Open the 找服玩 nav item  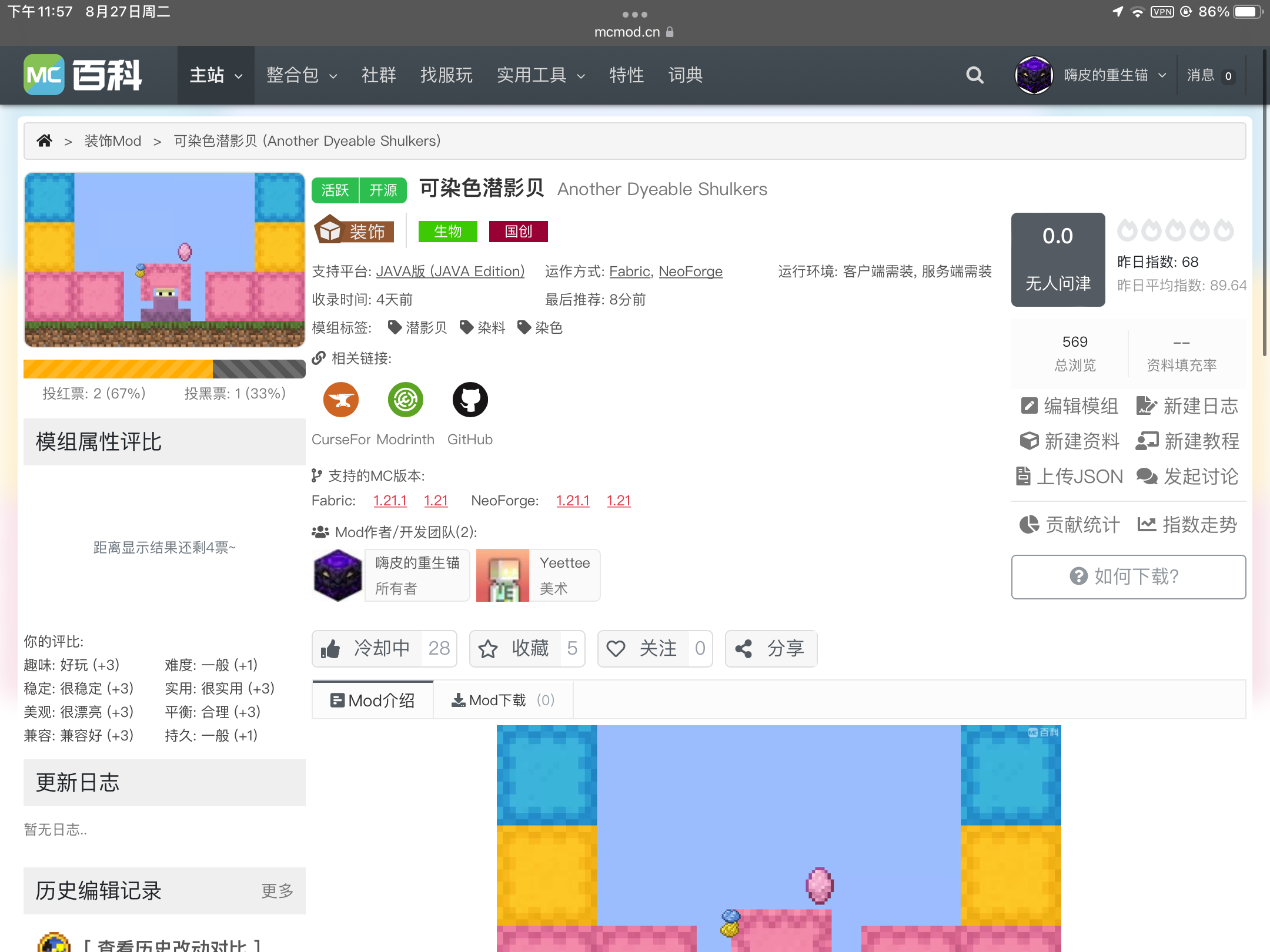click(x=446, y=75)
